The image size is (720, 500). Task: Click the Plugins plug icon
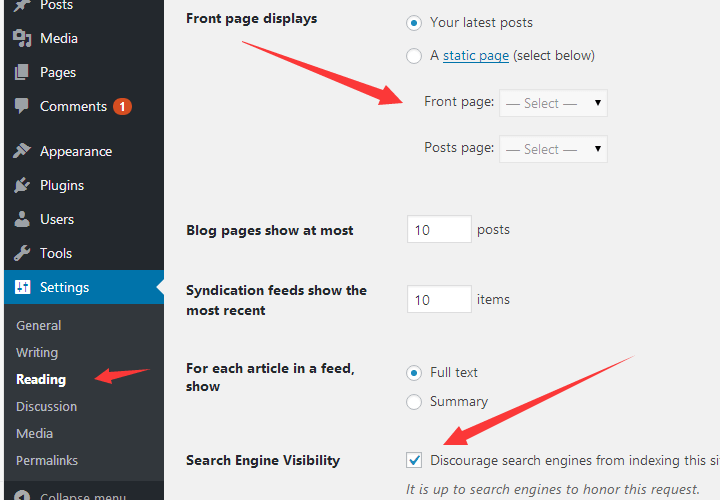[22, 185]
